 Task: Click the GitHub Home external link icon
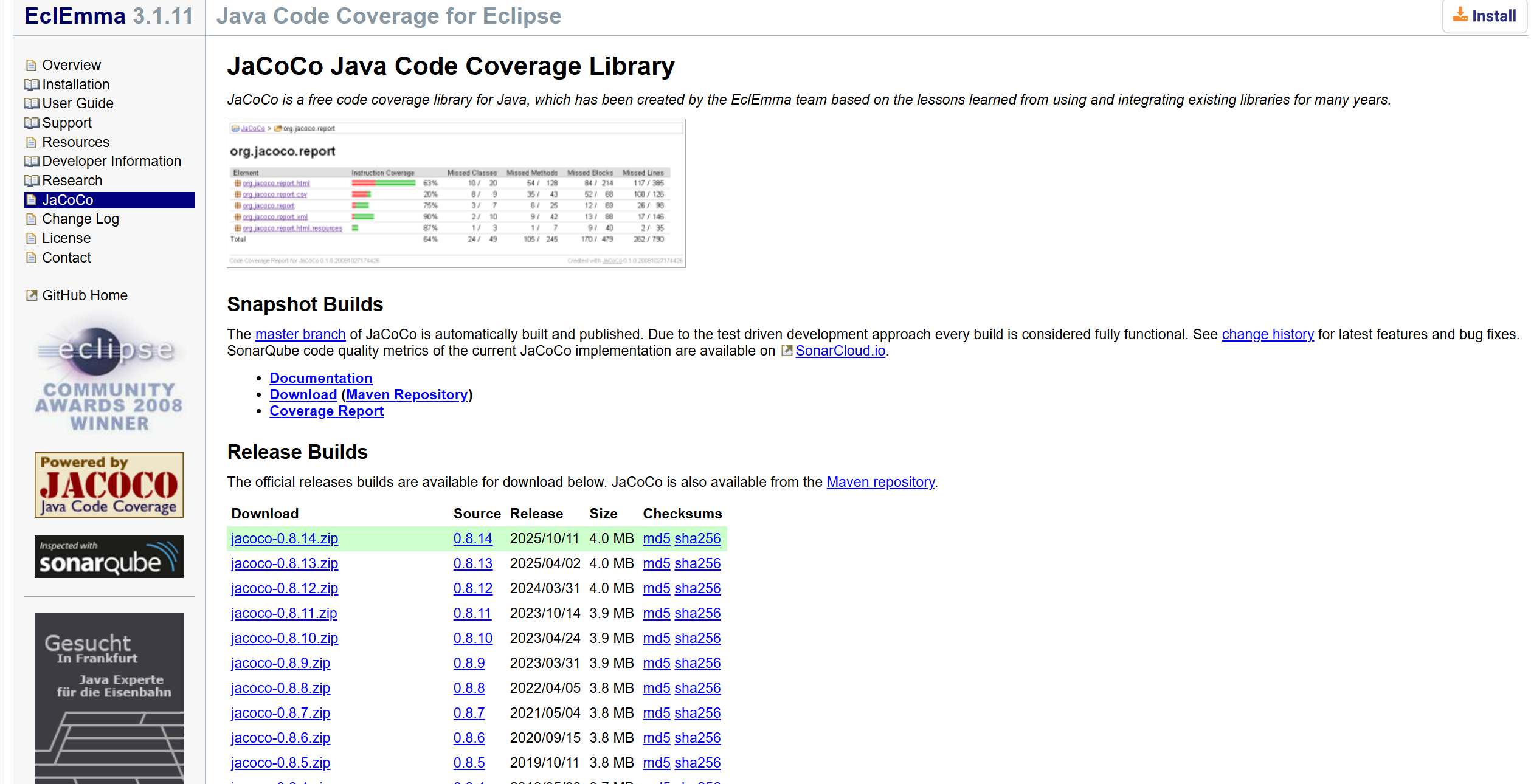point(32,295)
